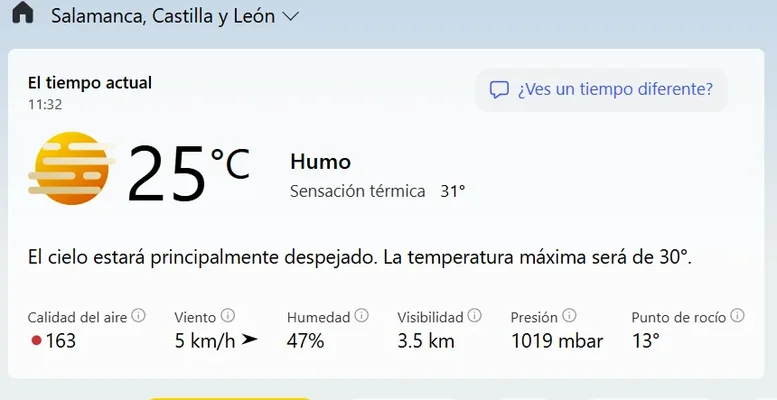
Task: Click the smoke weather condition icon
Action: point(70,169)
